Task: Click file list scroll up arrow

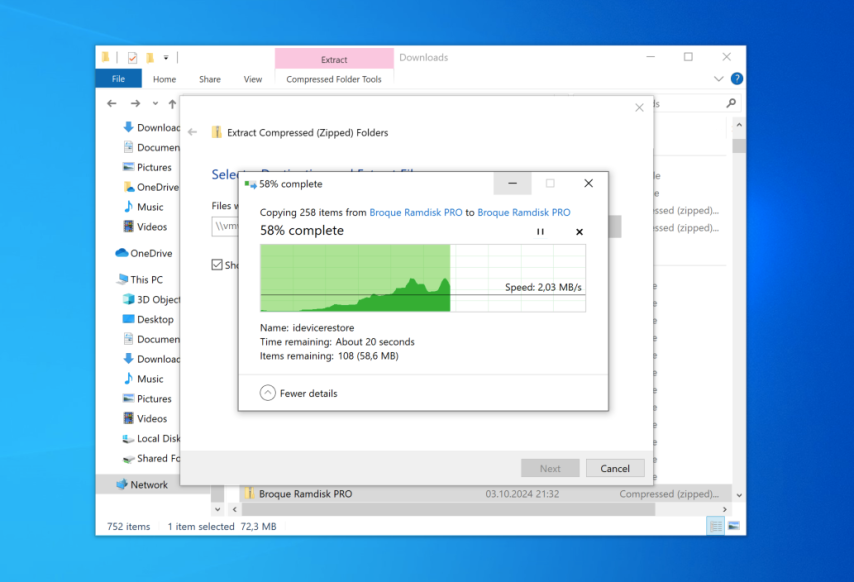Action: tap(739, 125)
